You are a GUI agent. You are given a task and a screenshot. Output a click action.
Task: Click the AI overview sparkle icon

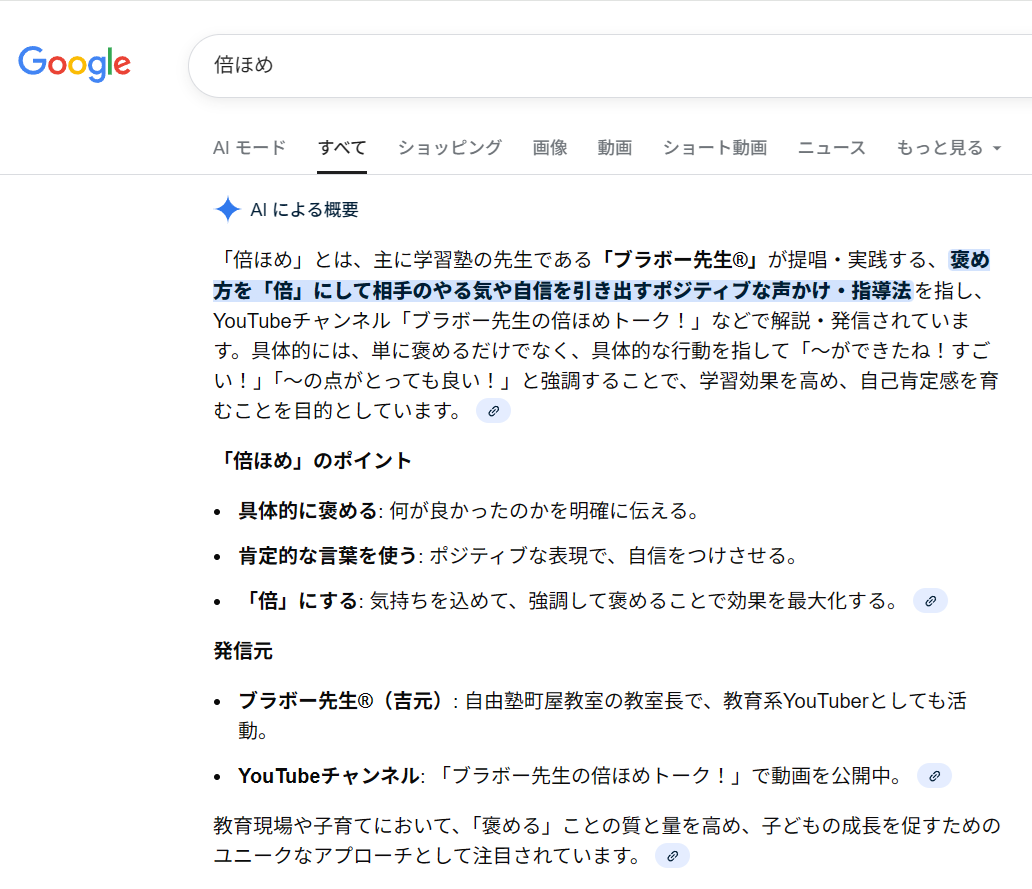pos(228,209)
